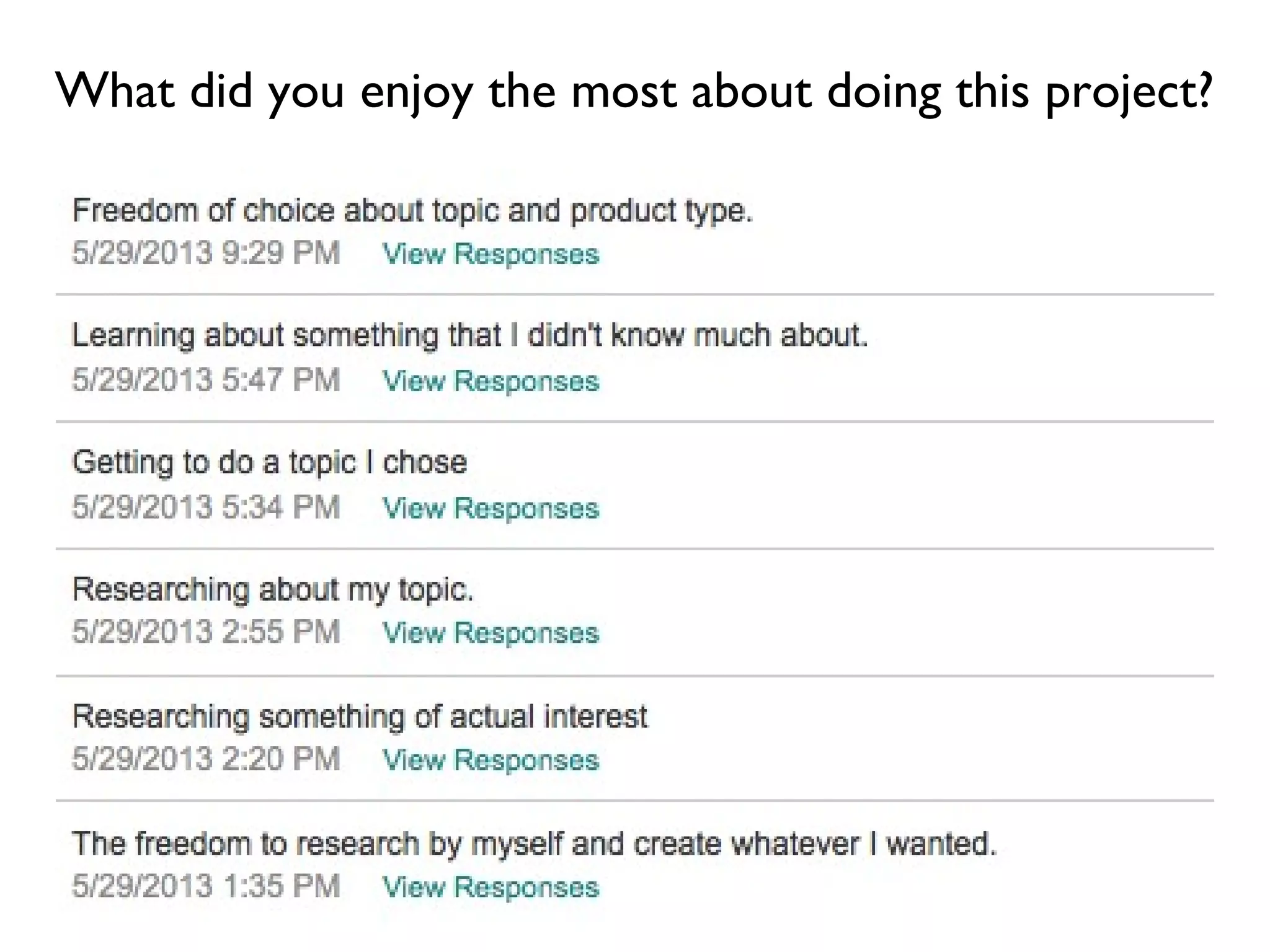Select "The freedom to research by myself" response

[x=534, y=844]
